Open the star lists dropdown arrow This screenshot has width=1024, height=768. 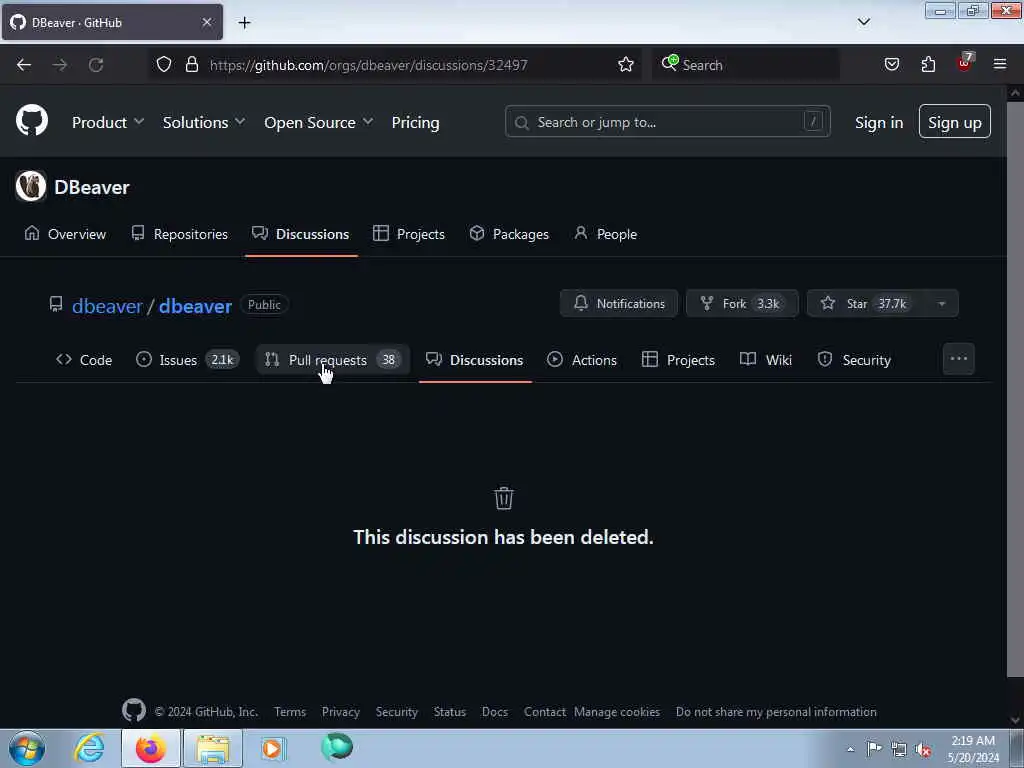tap(942, 303)
